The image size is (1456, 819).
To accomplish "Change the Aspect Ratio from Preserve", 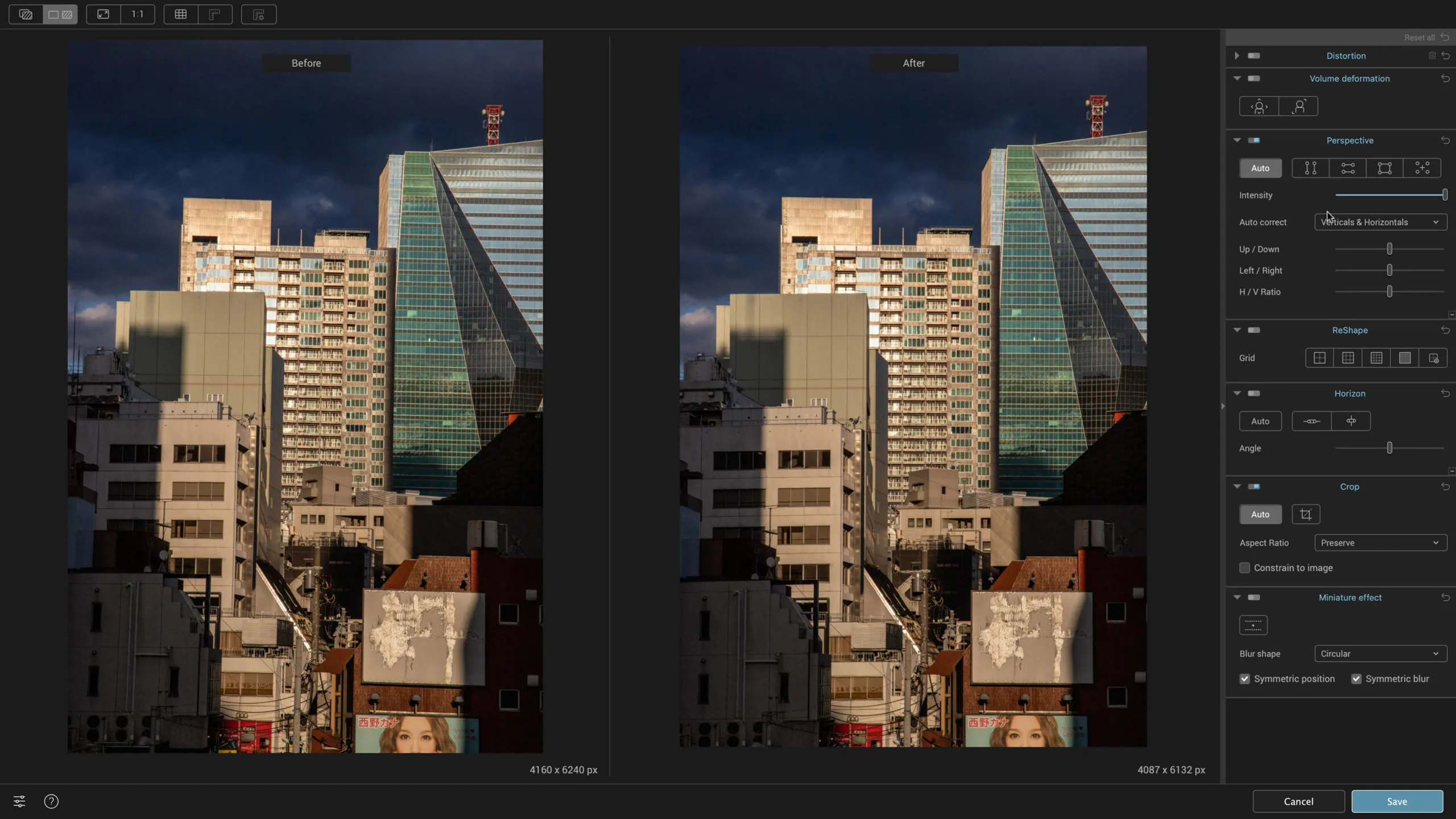I will [1379, 543].
